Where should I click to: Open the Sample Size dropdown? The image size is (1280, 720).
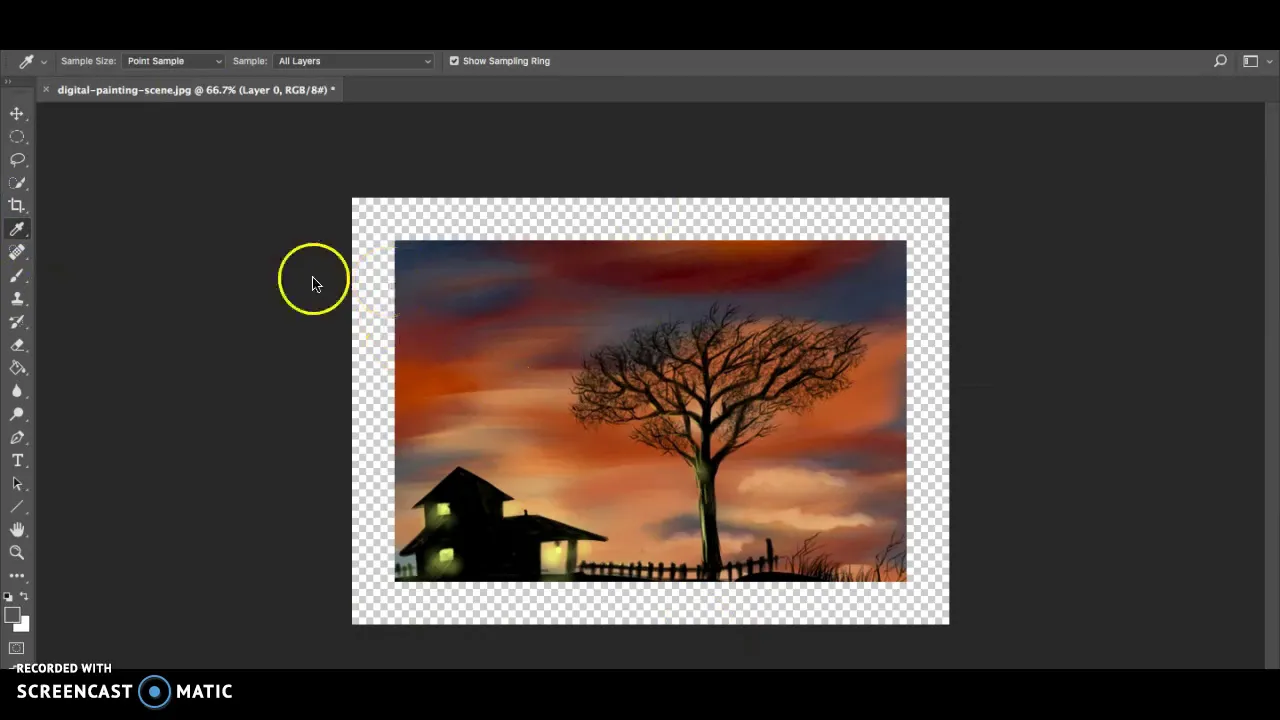click(174, 61)
